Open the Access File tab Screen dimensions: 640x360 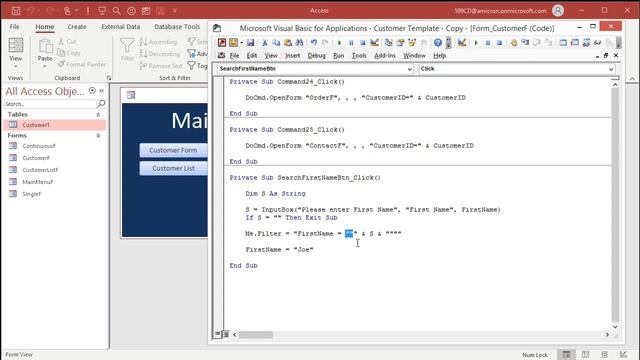coord(15,27)
